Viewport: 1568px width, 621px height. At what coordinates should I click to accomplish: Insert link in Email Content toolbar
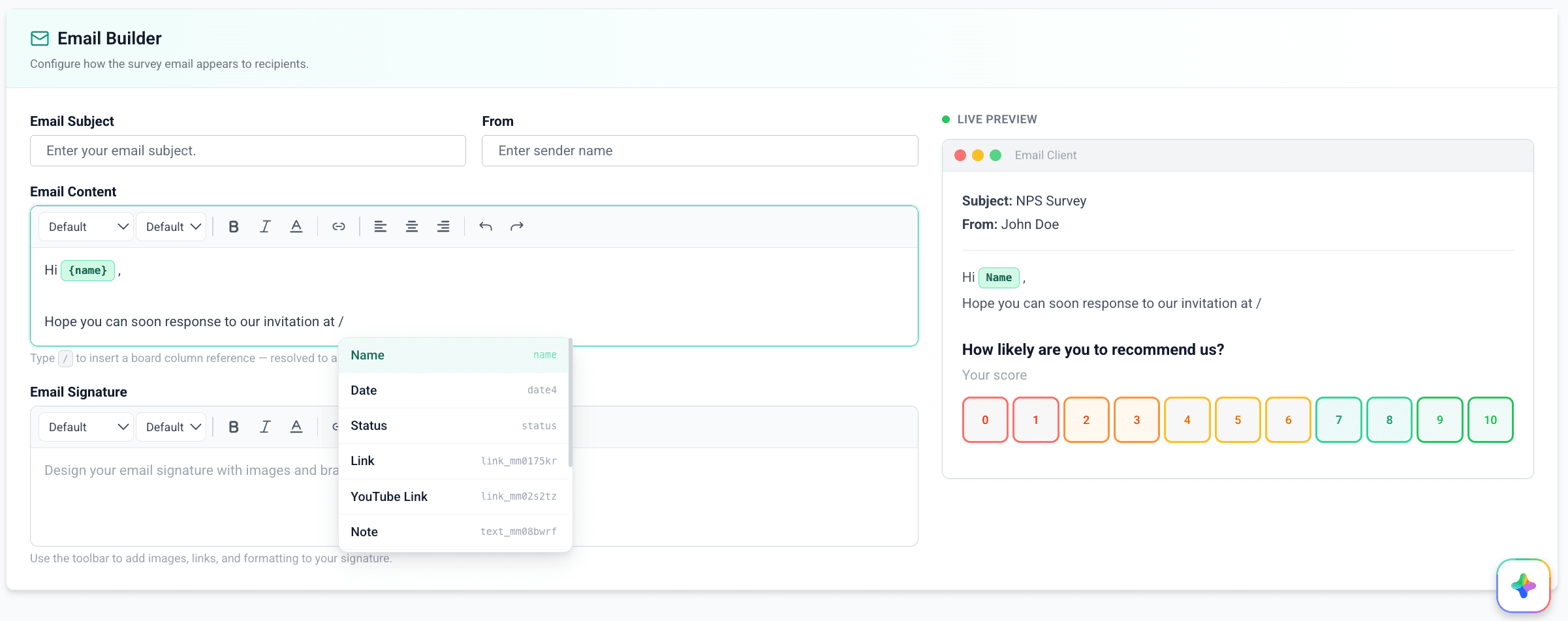click(x=338, y=226)
